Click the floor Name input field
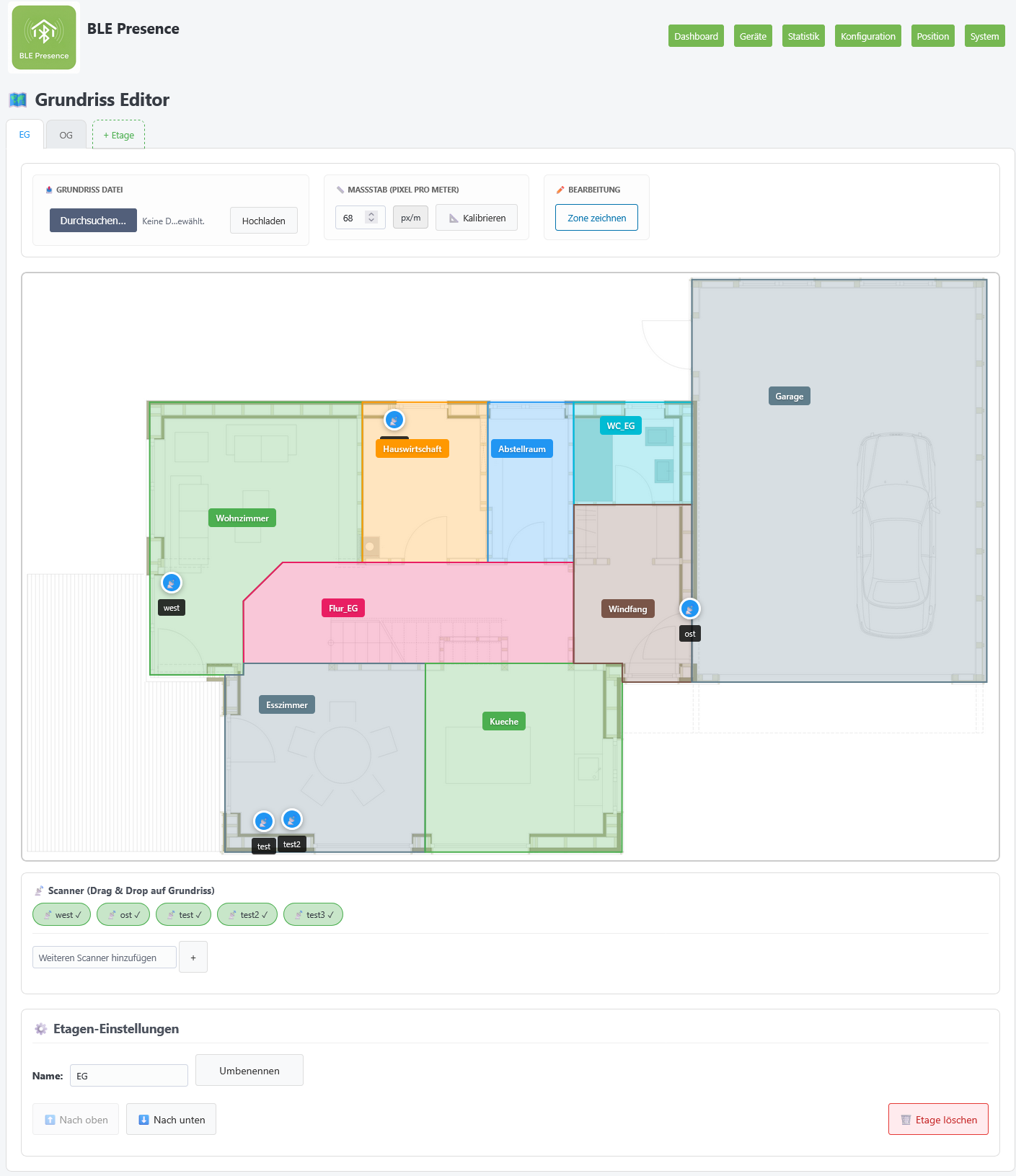Screen dimensions: 1016x1176 point(129,1076)
